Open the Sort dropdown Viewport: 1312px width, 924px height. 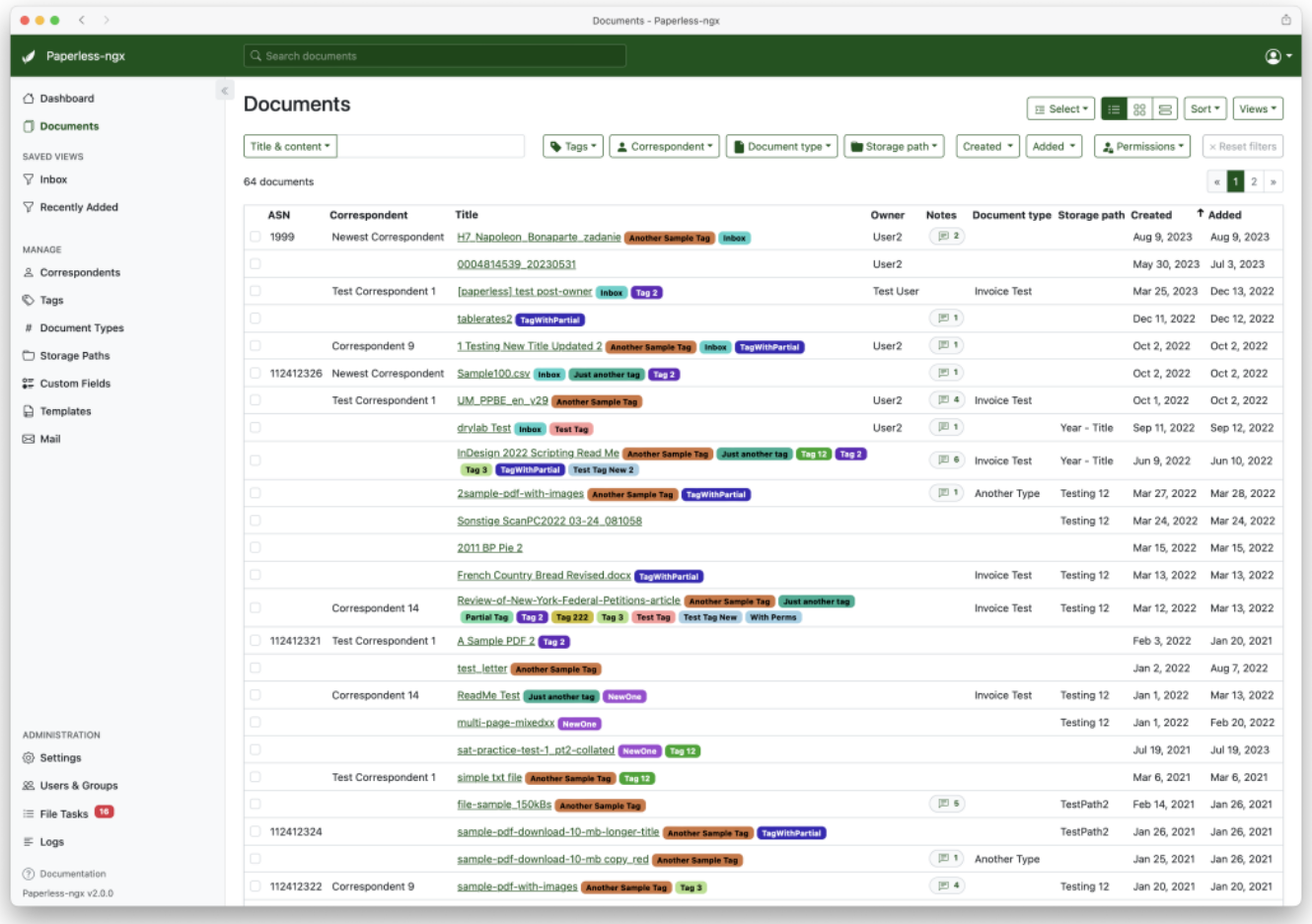[1205, 109]
